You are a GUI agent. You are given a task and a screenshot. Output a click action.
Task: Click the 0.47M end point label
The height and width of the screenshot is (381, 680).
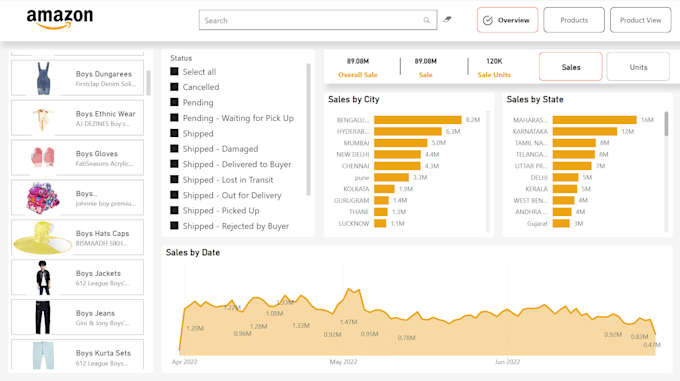click(x=652, y=345)
